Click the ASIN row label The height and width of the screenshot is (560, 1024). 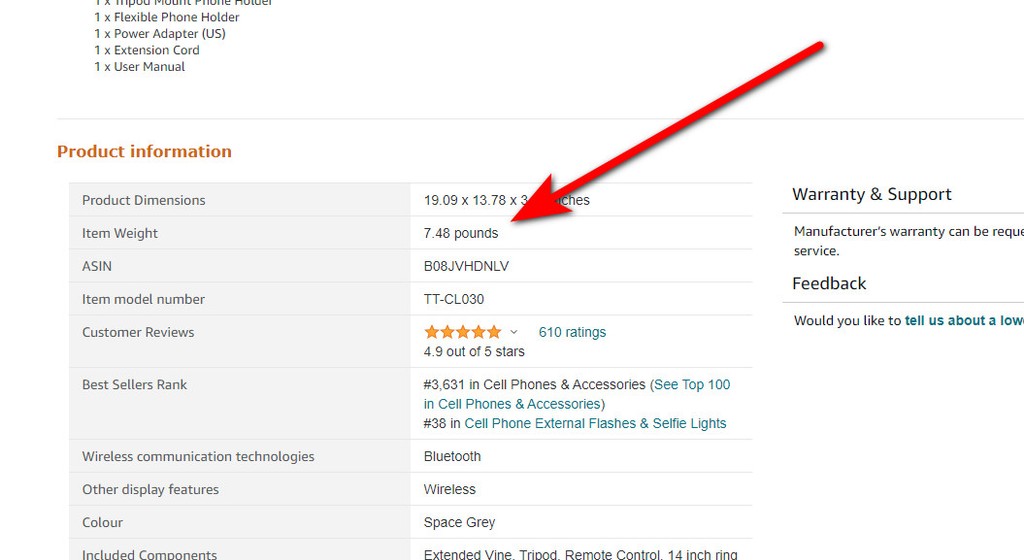(x=97, y=266)
